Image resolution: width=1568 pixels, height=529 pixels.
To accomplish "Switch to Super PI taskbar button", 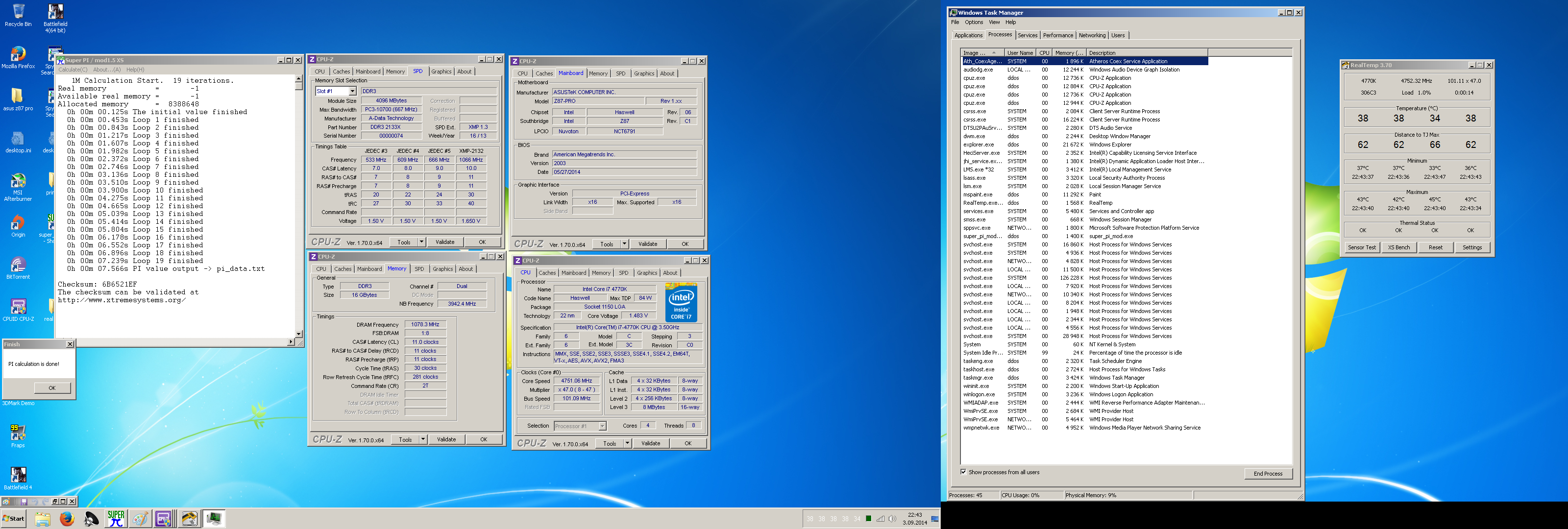I will tap(116, 519).
